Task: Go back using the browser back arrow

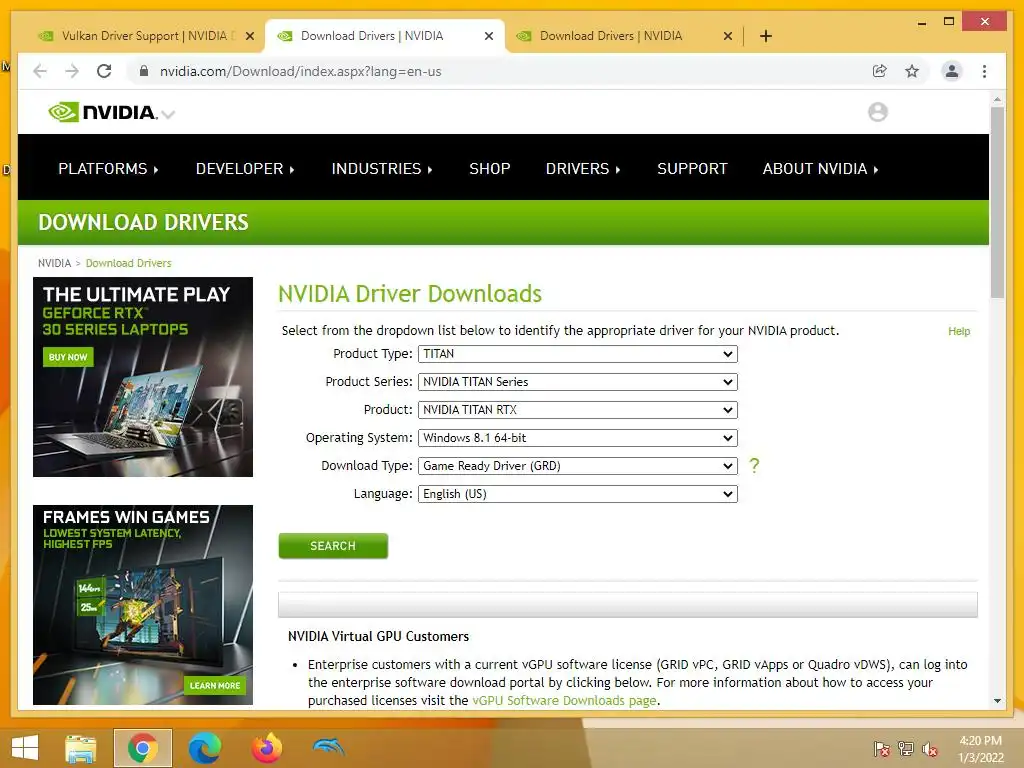Action: 40,71
